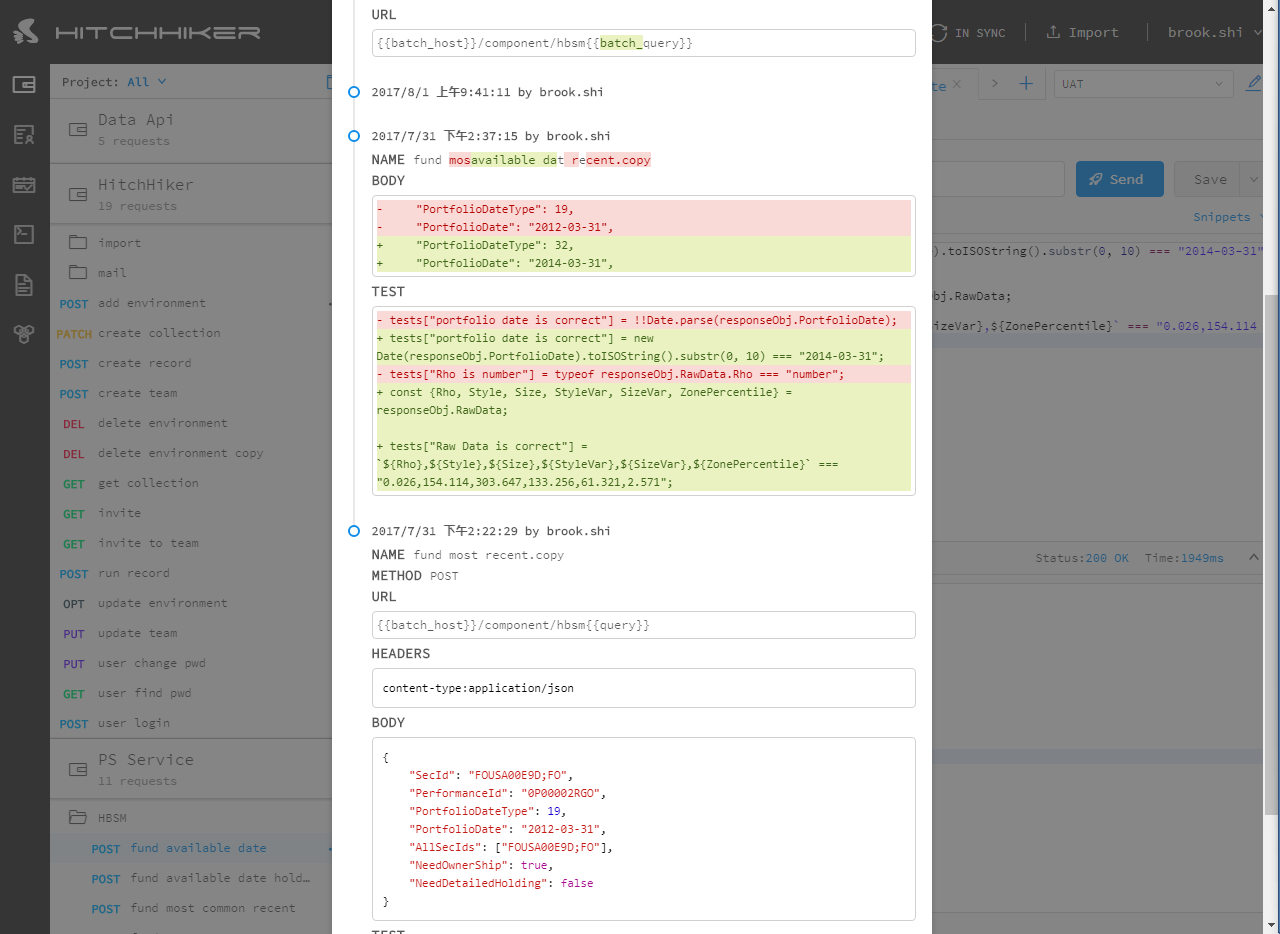Click the {{batch_host}} URL field at top
Screen dimensions: 1280x934
643,43
